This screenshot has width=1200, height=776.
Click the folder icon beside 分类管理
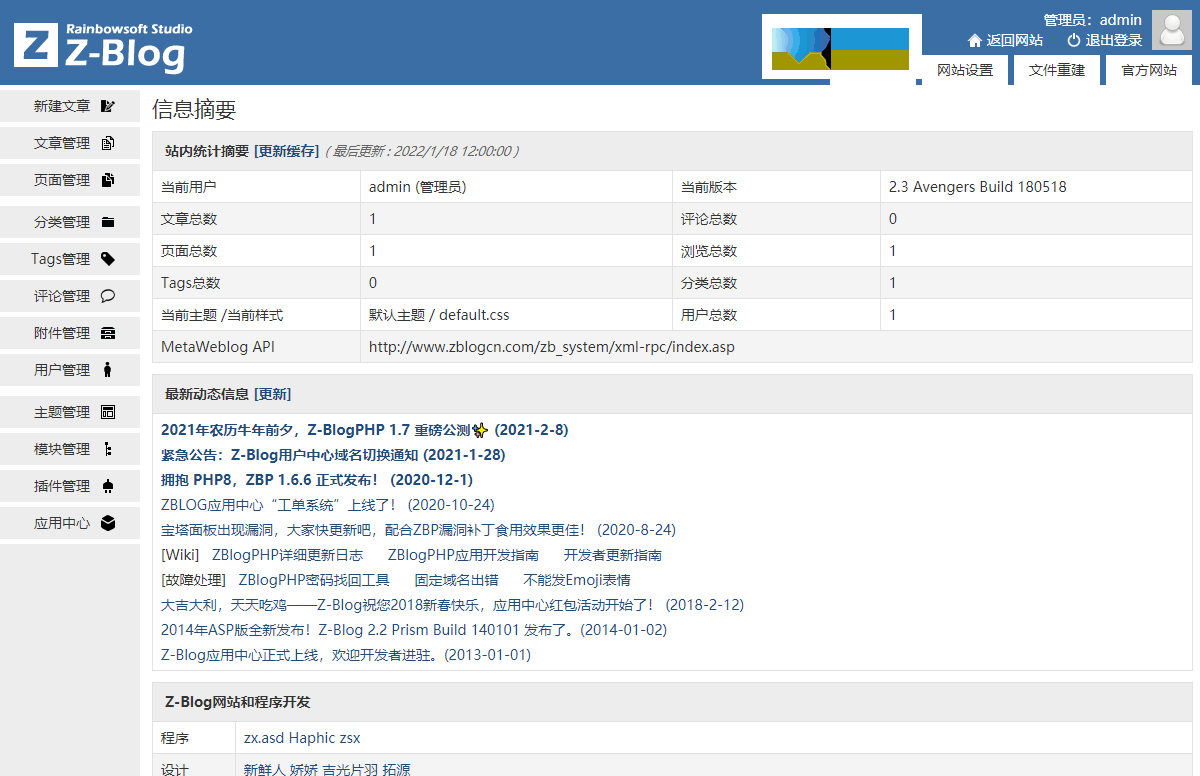pos(108,222)
